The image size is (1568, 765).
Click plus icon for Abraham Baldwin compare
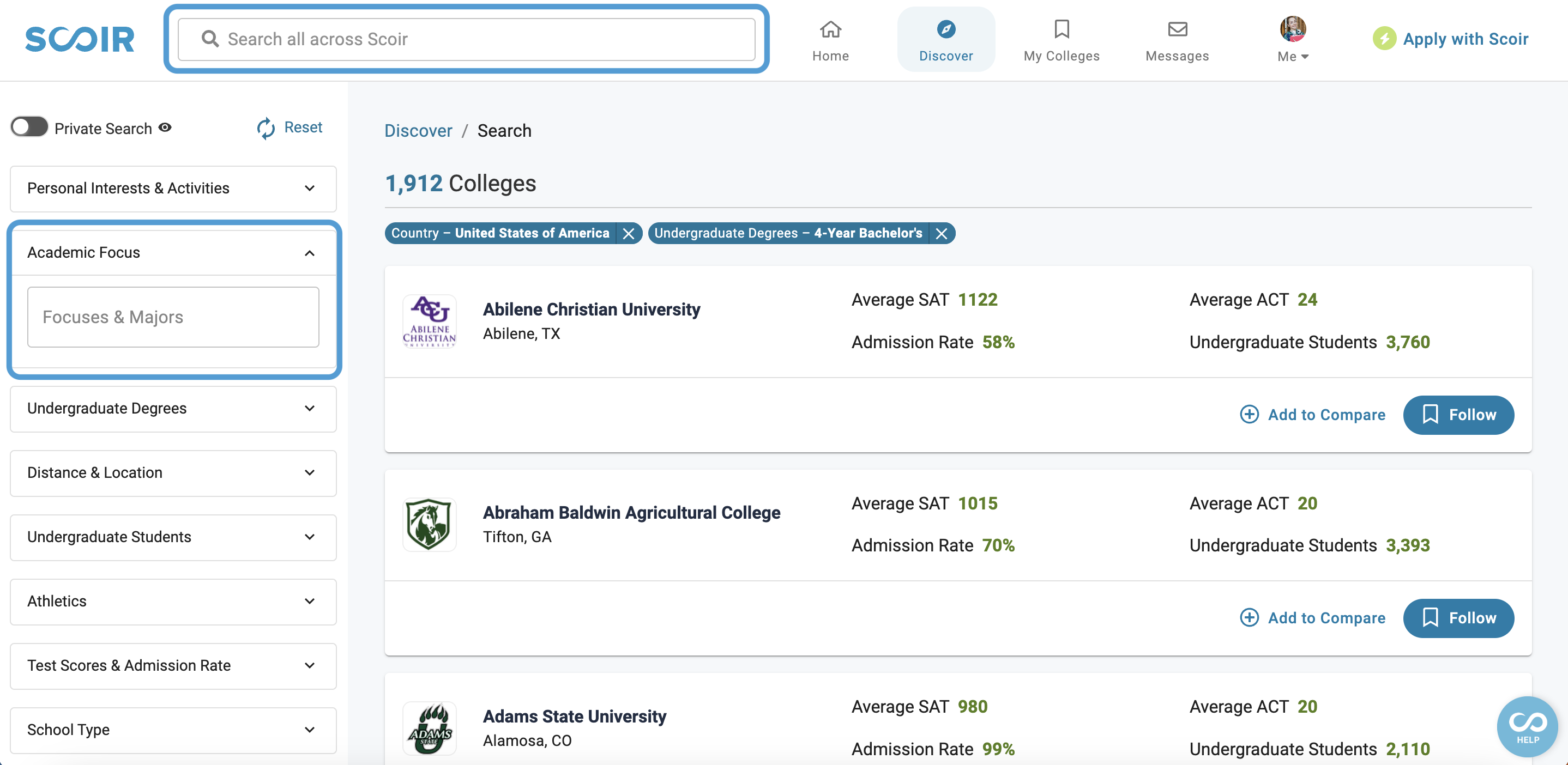(x=1249, y=618)
